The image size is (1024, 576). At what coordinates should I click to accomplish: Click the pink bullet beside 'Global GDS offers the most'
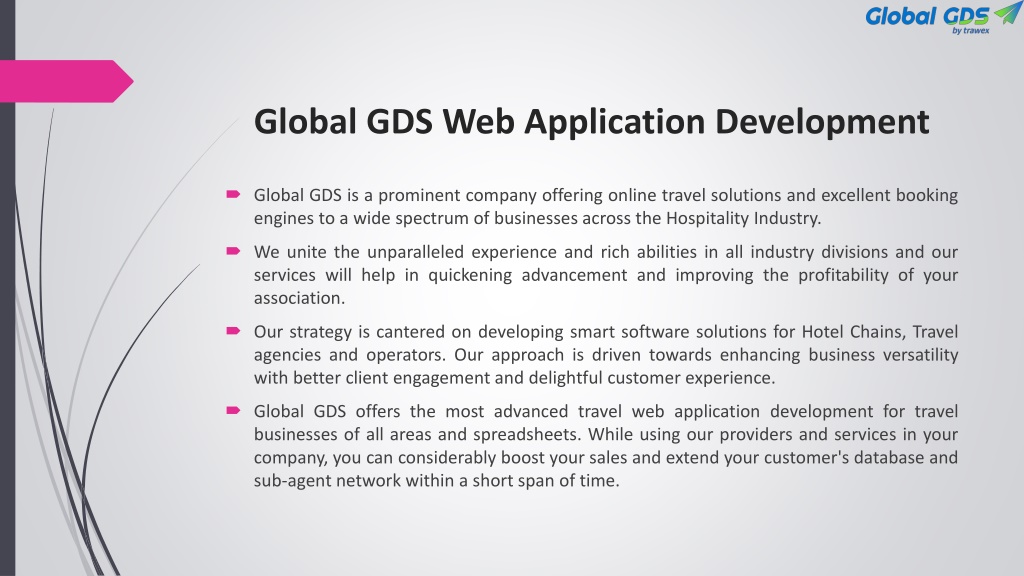(233, 410)
